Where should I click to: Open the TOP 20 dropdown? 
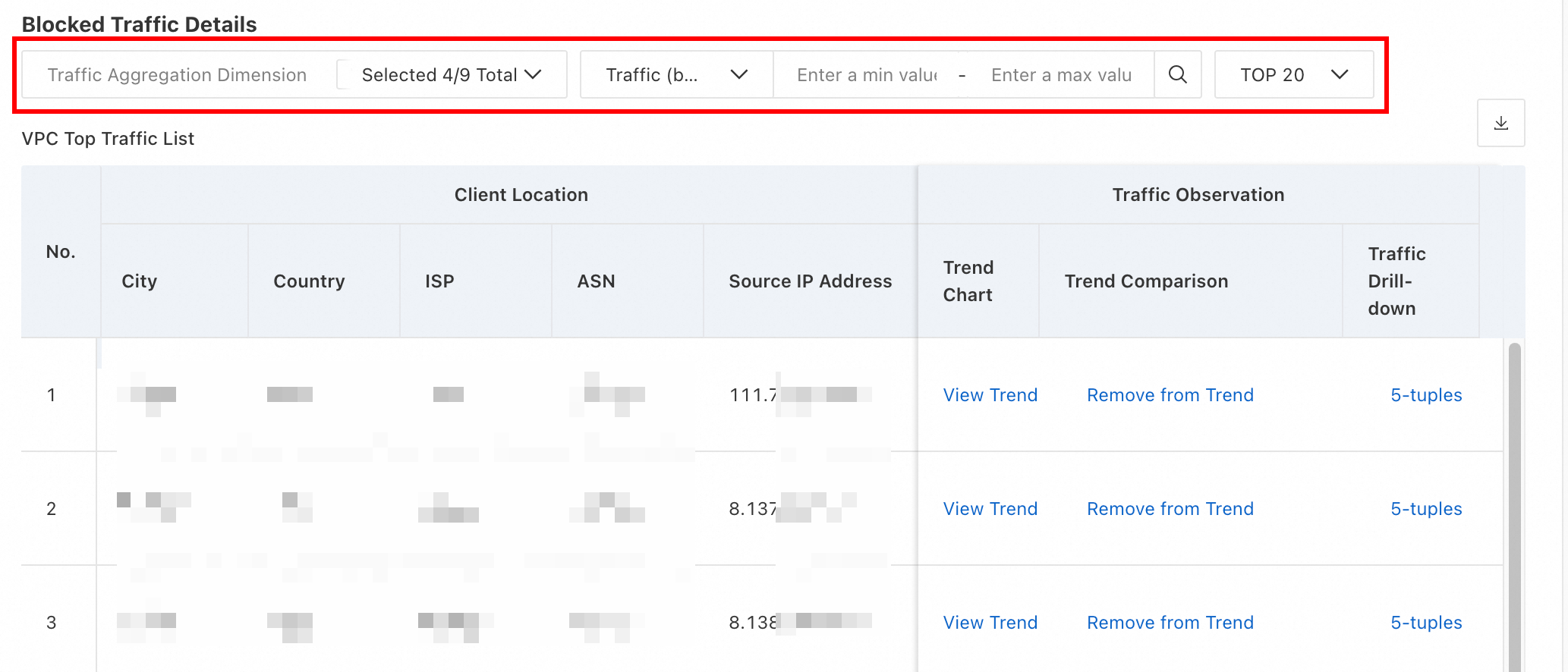(1293, 74)
